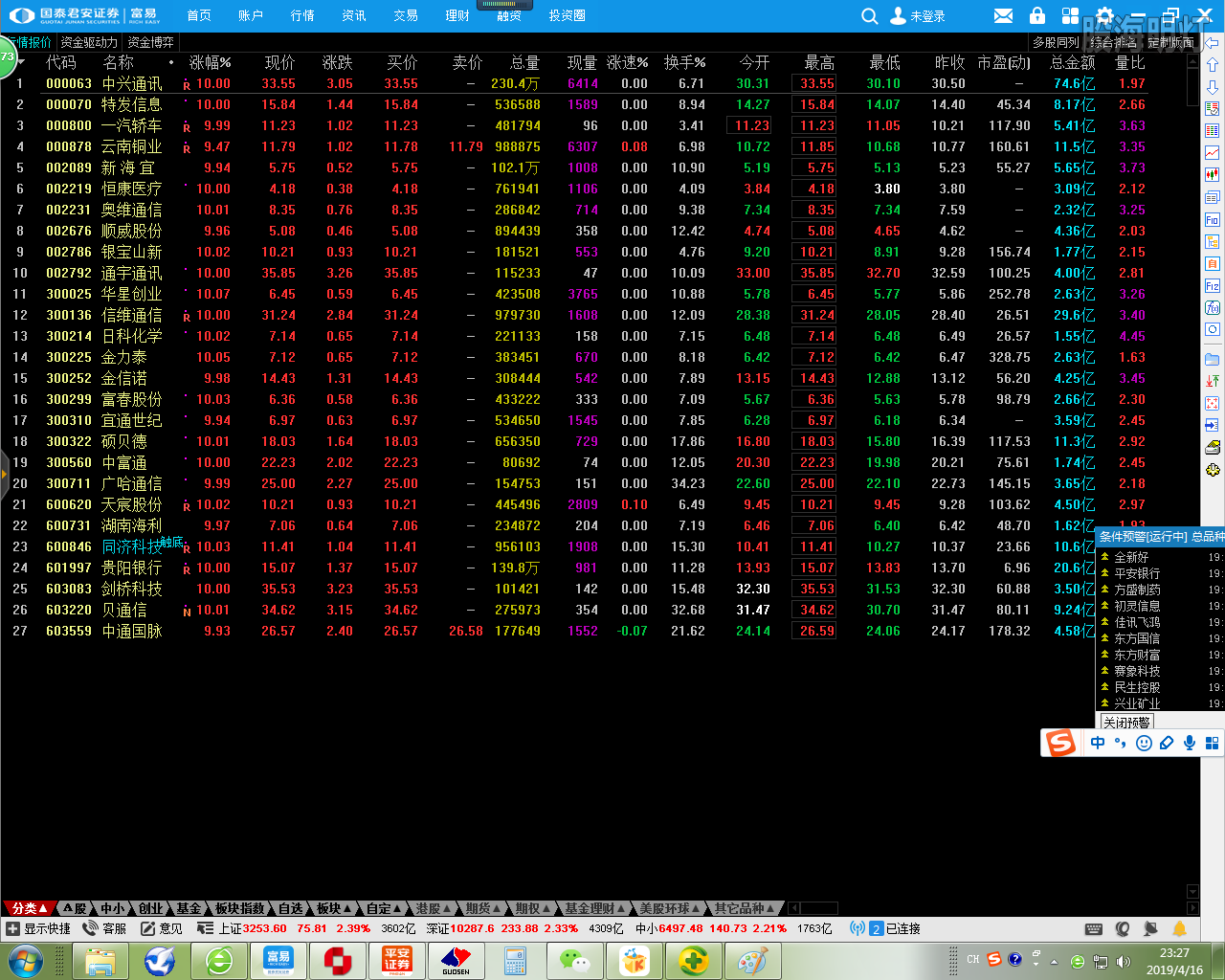Switch to 资金驱动力 tab
Screen dimensions: 1225x980
pyautogui.click(x=89, y=42)
